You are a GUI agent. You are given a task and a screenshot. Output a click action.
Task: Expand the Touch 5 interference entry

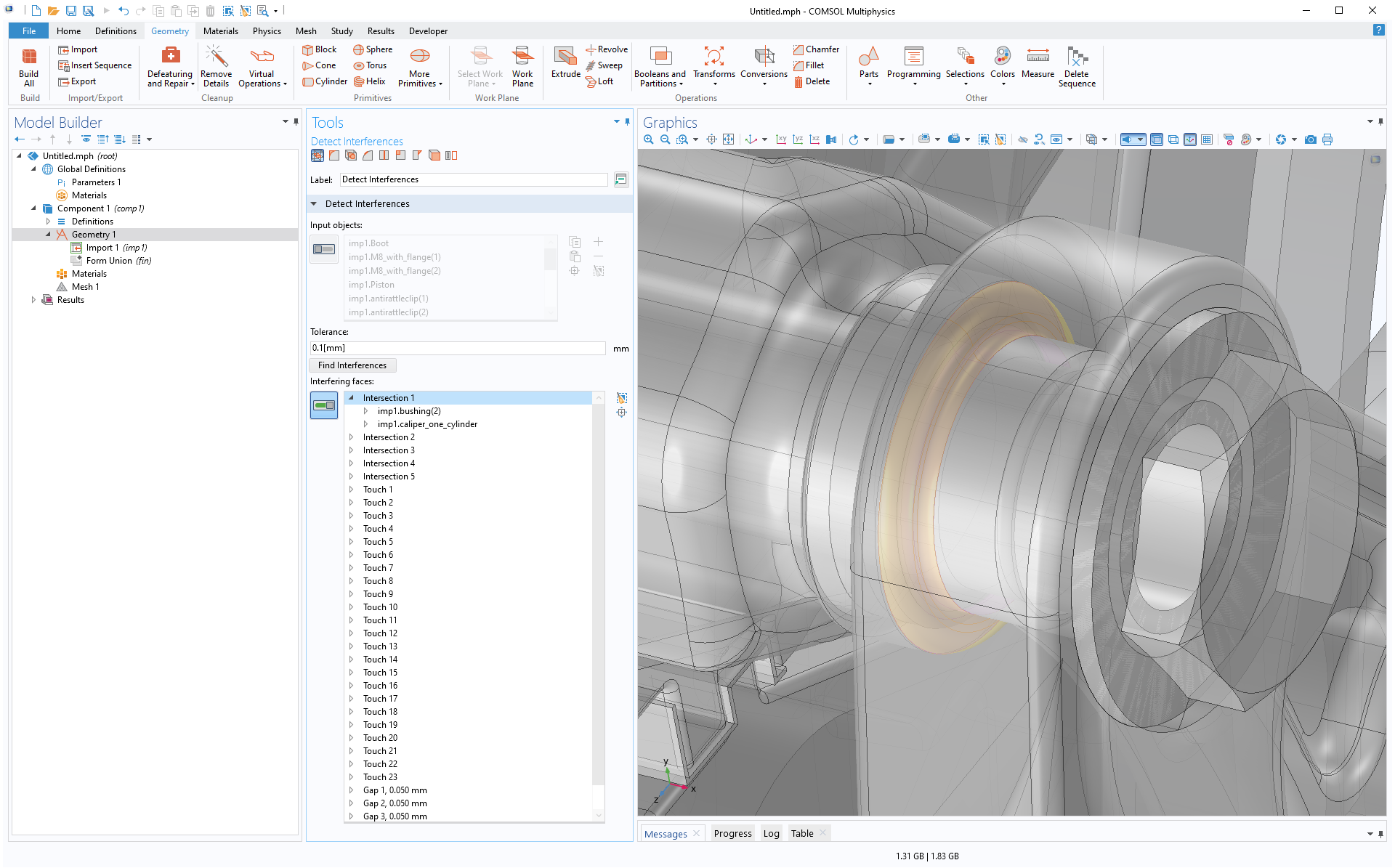tap(352, 541)
